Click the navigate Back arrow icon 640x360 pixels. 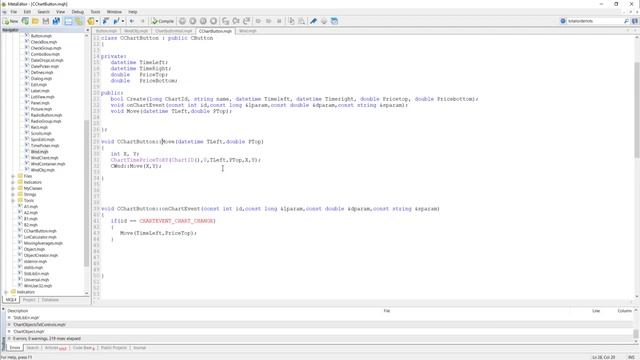[x=132, y=21]
